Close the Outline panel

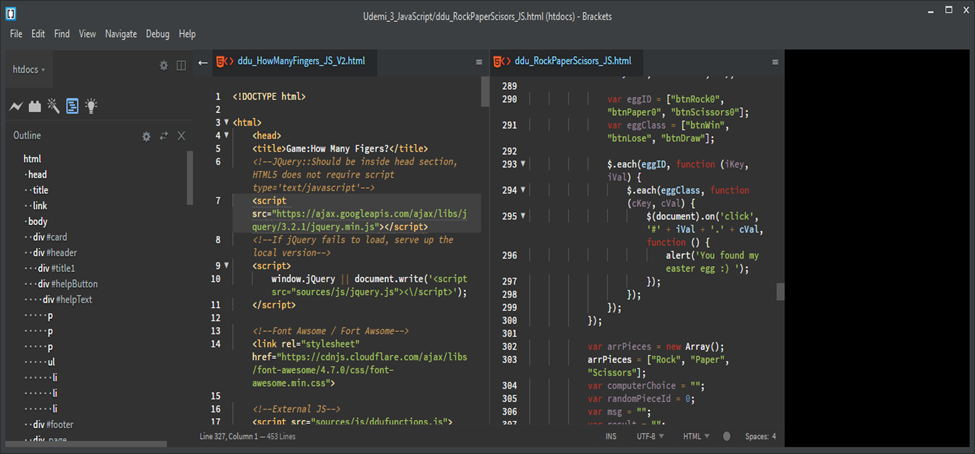[x=181, y=136]
